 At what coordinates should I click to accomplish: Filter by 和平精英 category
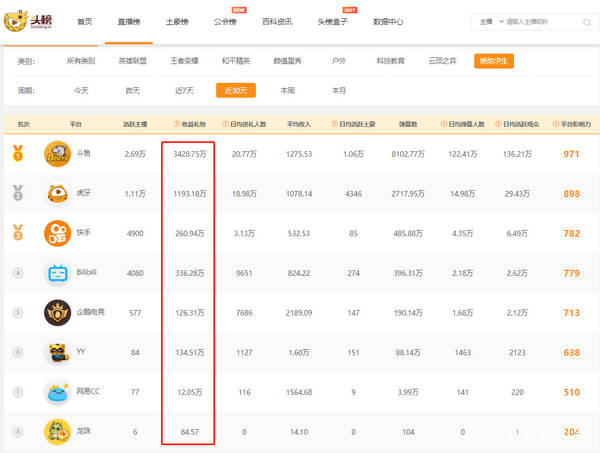236,61
